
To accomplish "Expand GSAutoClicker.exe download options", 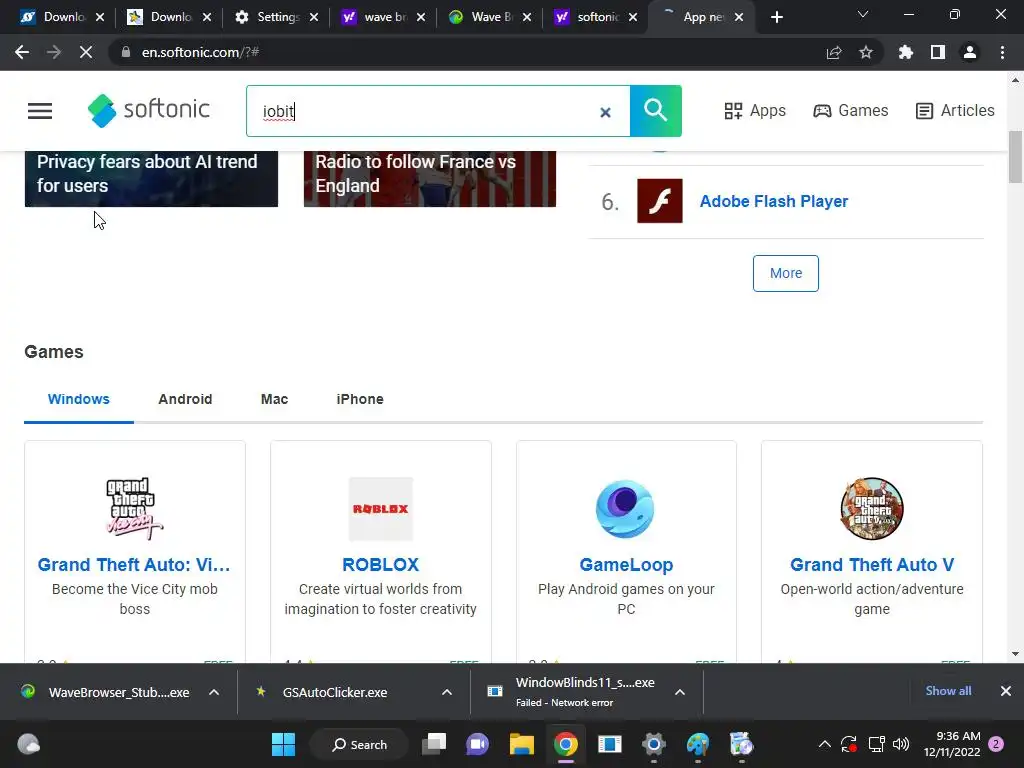I will click(x=447, y=692).
